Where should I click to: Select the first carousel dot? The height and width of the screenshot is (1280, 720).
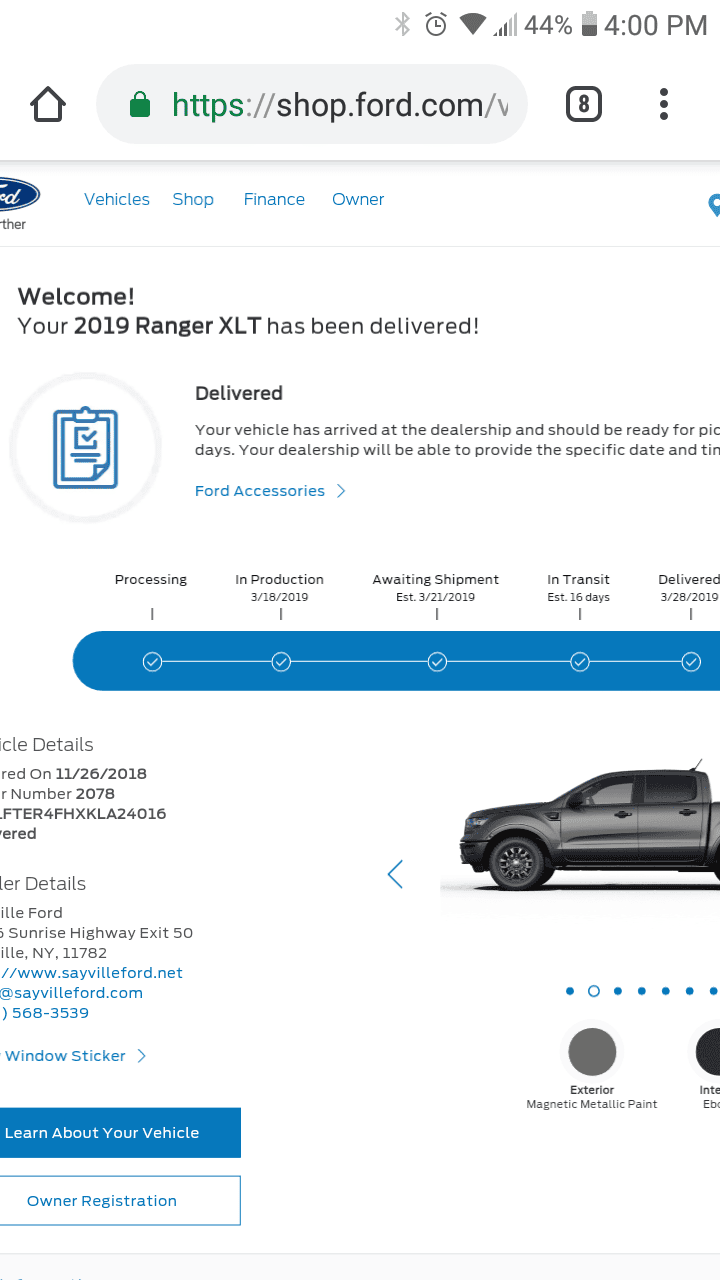click(x=570, y=991)
